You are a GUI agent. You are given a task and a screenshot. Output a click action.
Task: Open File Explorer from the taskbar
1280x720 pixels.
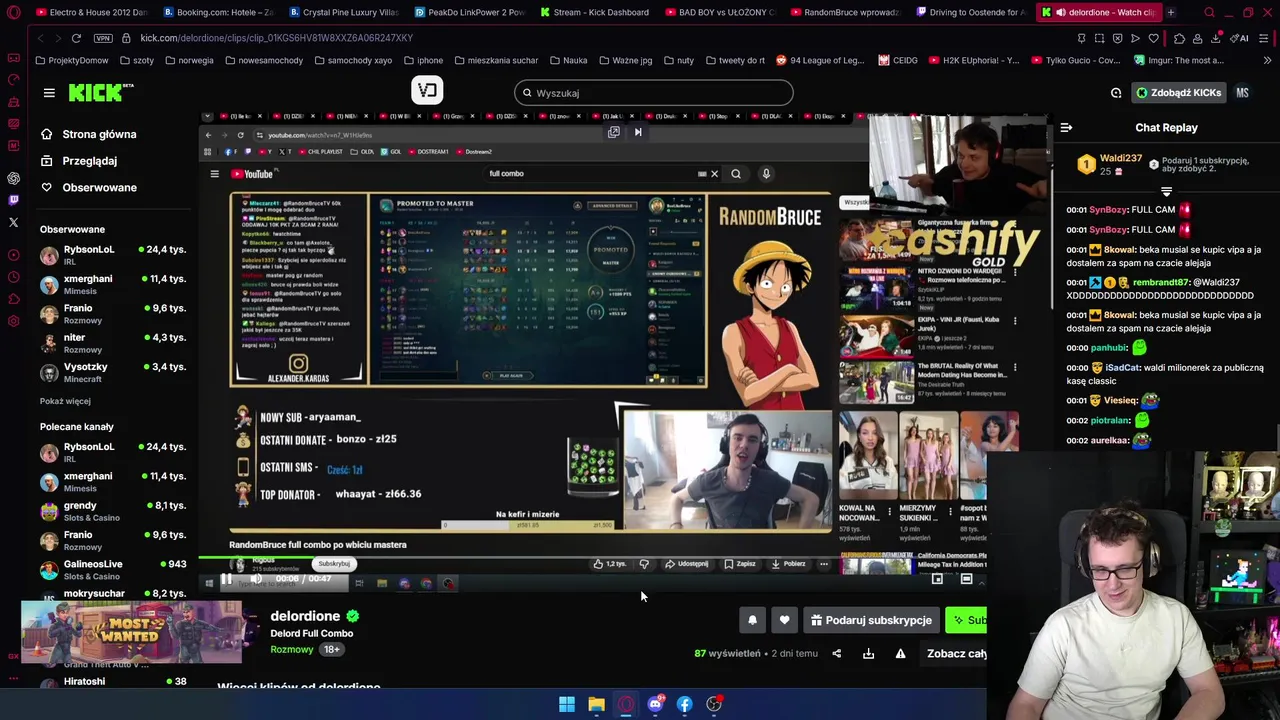click(596, 704)
